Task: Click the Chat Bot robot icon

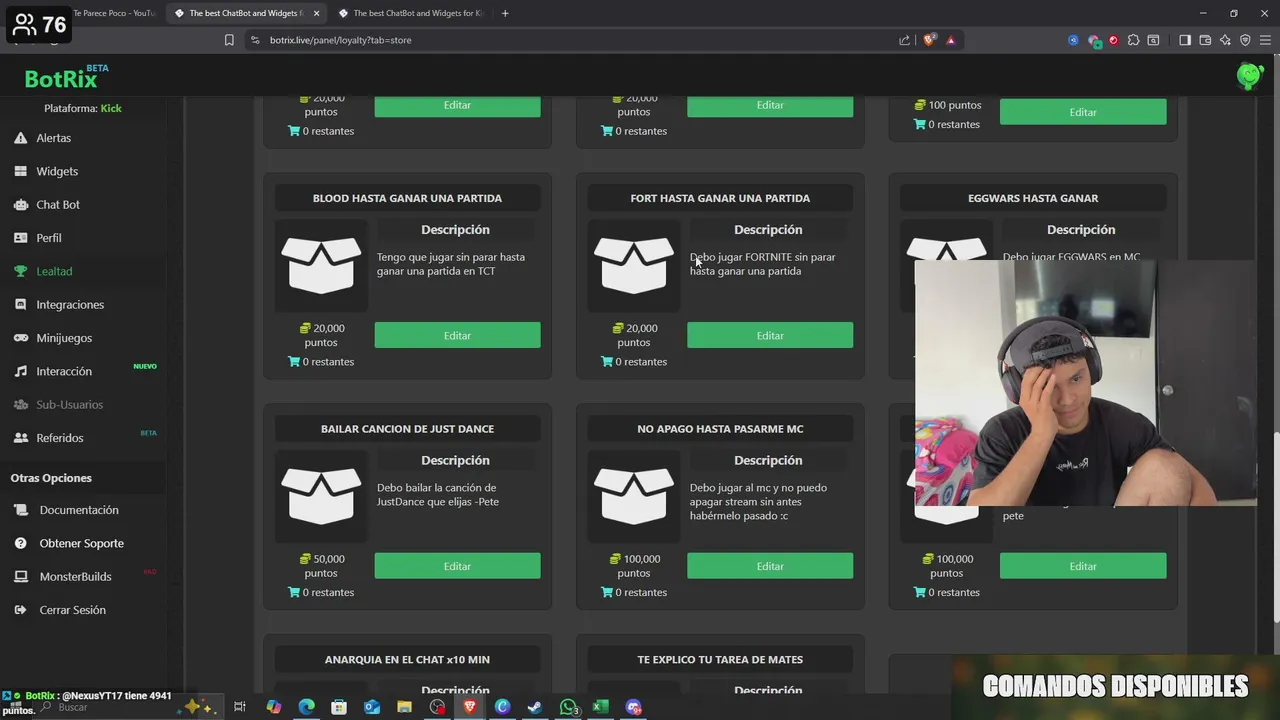Action: 20,205
